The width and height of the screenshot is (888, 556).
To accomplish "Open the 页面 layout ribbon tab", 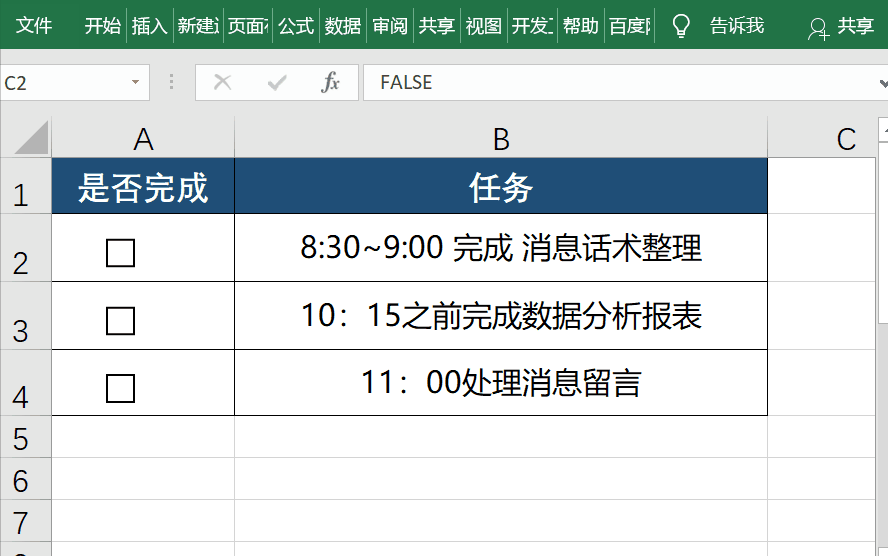I will (248, 25).
